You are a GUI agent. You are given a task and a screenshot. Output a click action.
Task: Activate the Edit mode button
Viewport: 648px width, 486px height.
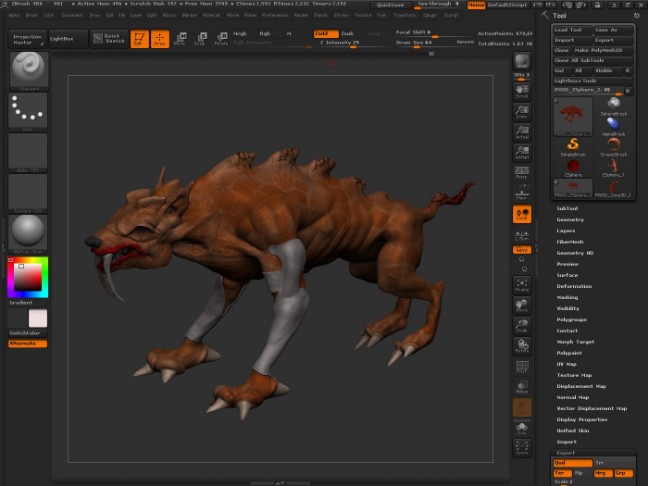[x=140, y=39]
